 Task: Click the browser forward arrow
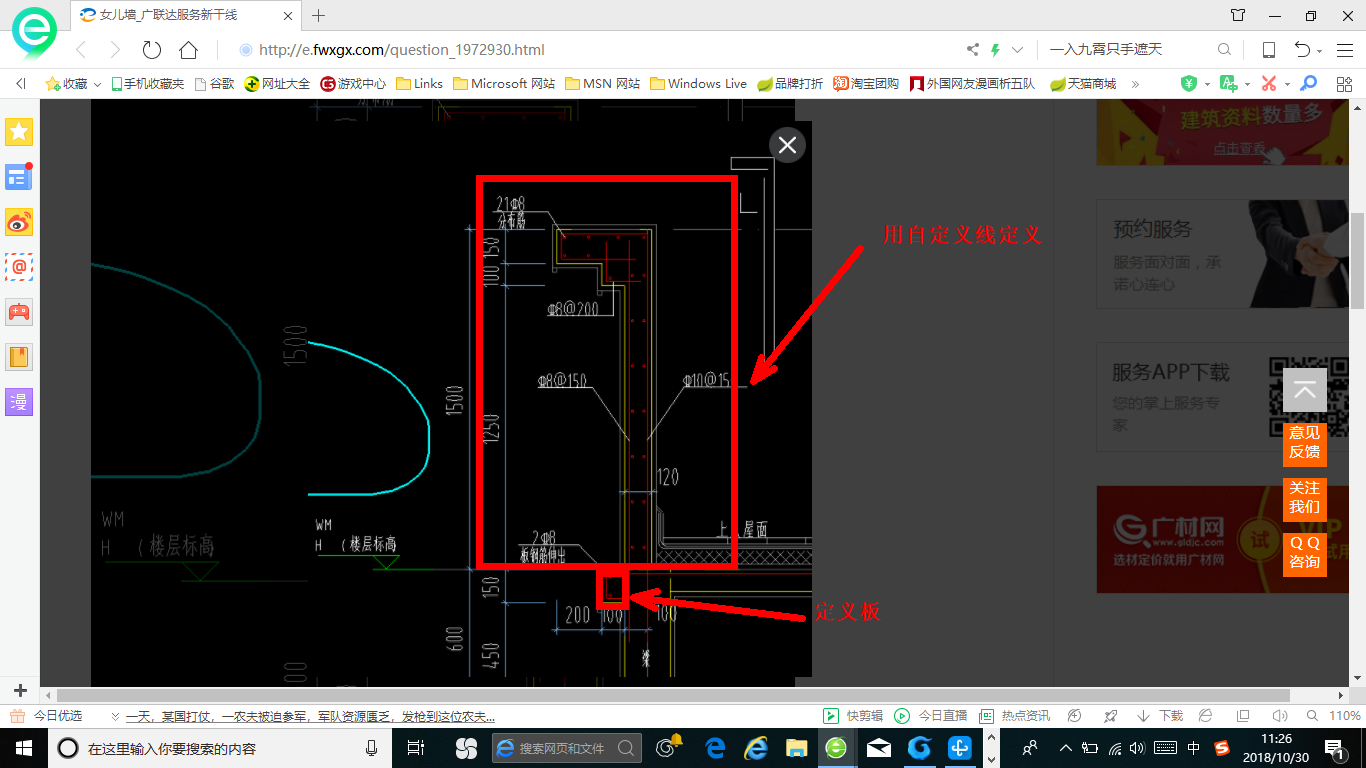click(116, 49)
